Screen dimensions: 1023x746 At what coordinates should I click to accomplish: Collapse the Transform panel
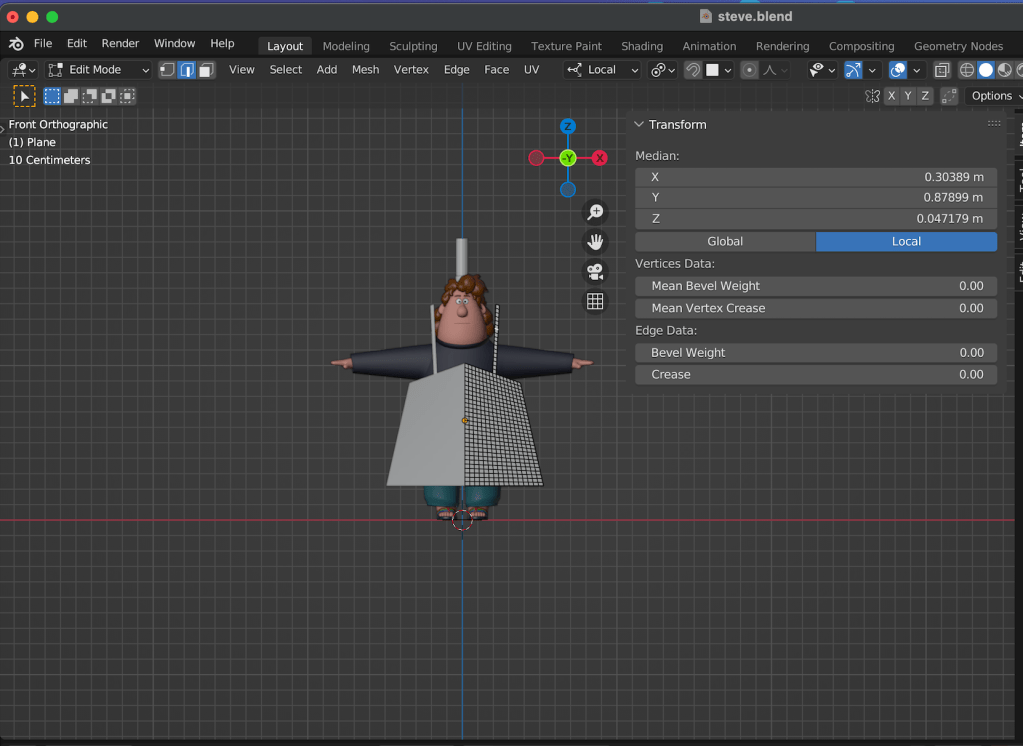pos(639,124)
